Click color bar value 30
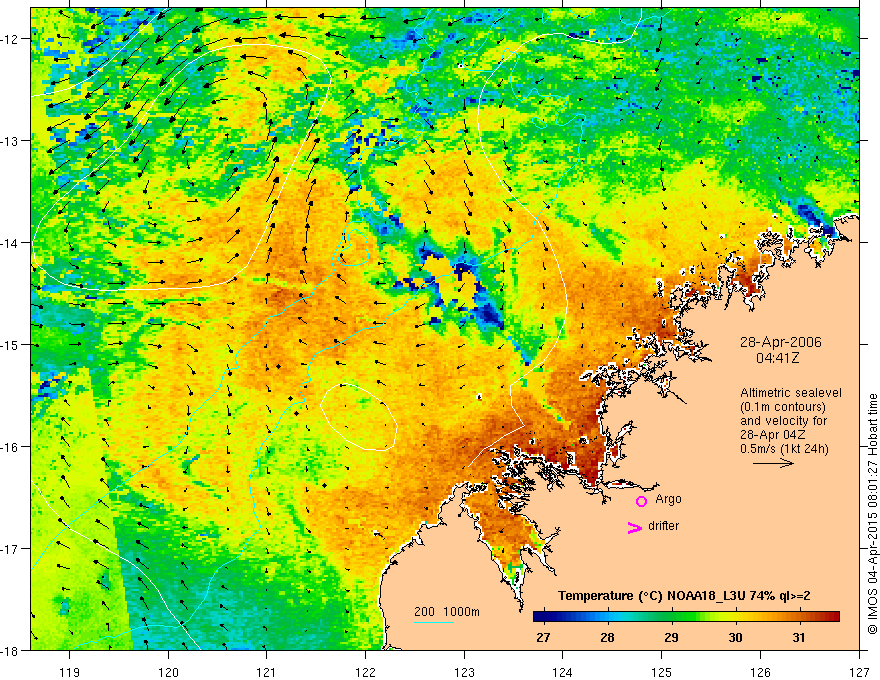Viewport: 880px width, 680px height. (735, 637)
